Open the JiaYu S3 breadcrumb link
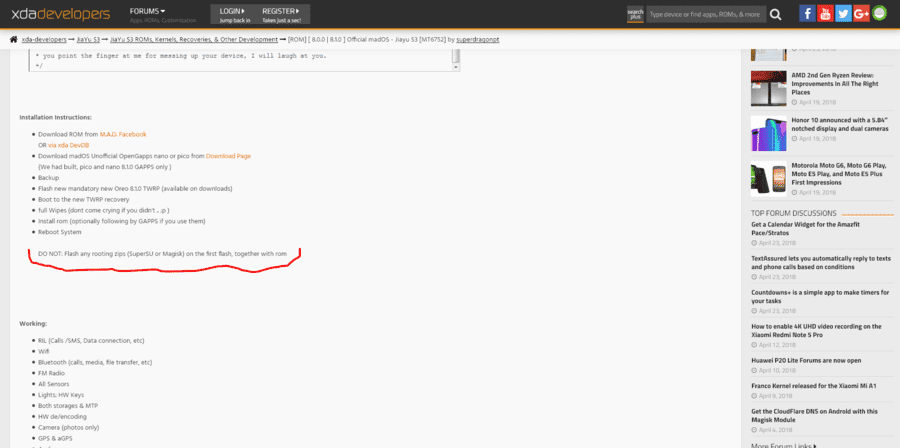Image resolution: width=900 pixels, height=448 pixels. coord(88,40)
